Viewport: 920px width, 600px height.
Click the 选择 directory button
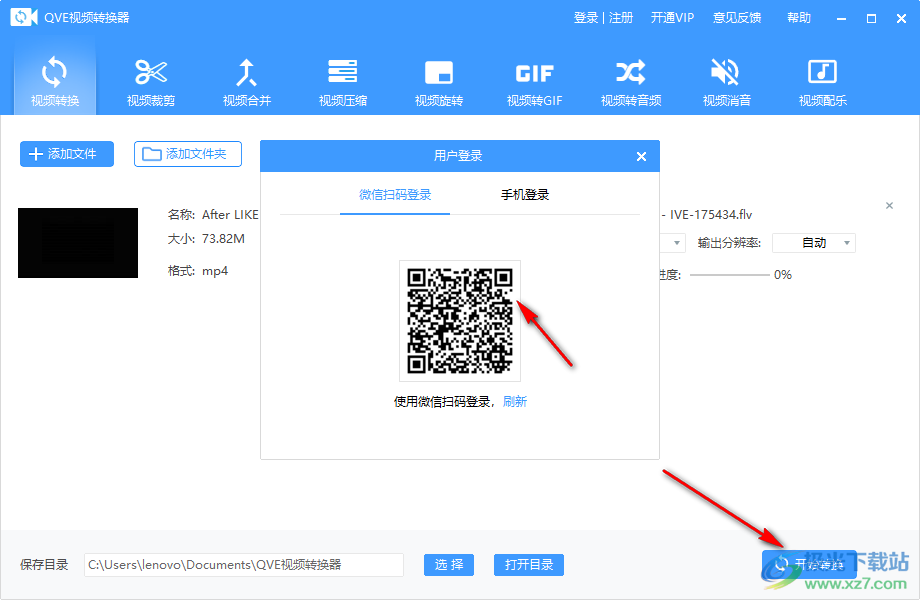pyautogui.click(x=449, y=565)
